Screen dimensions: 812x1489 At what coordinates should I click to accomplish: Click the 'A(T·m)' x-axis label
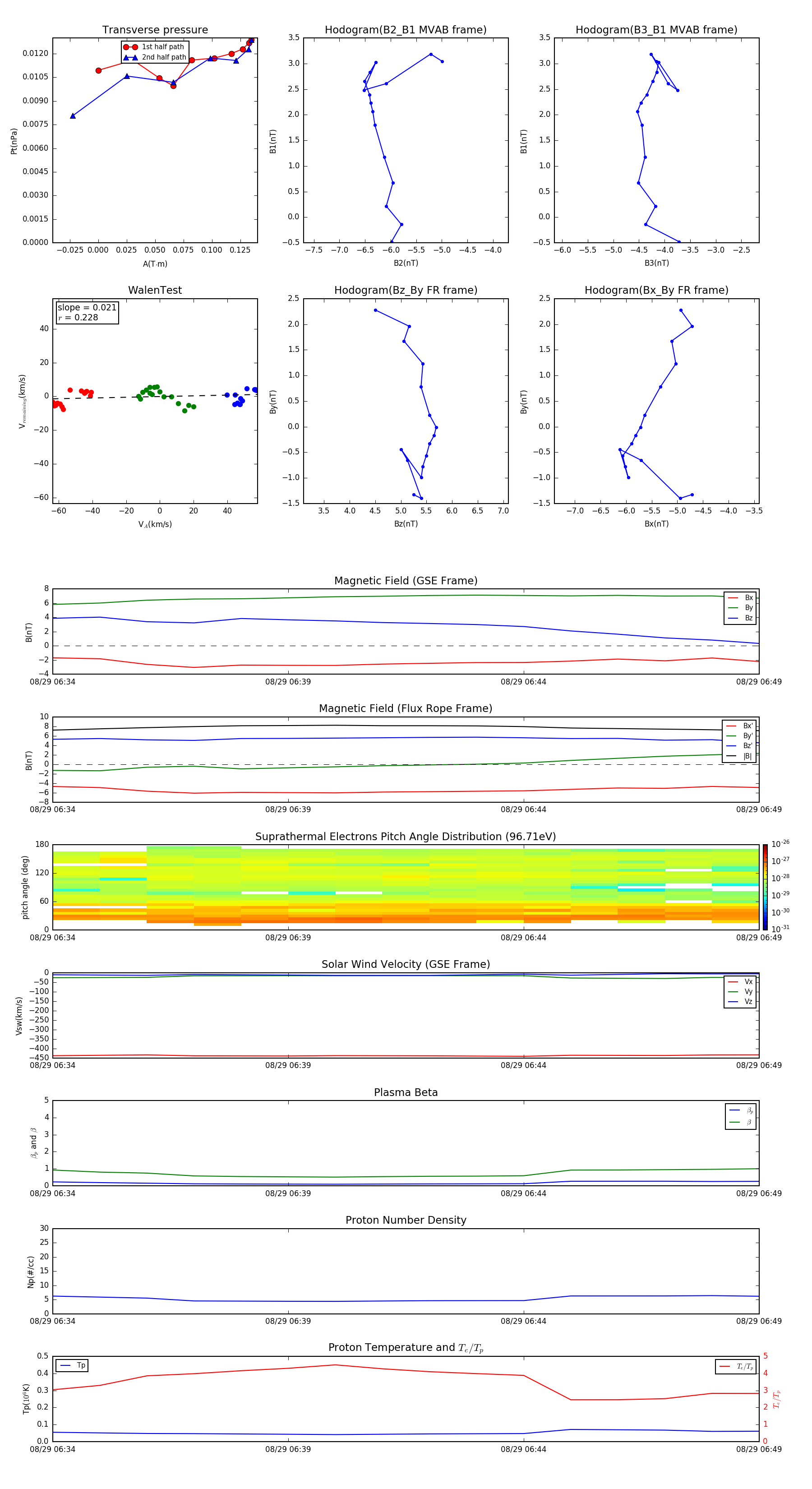(x=155, y=264)
